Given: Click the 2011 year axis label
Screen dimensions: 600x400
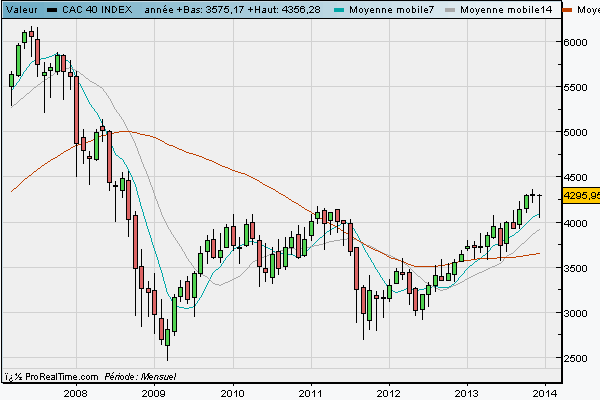Looking at the screenshot, I should pos(310,393).
